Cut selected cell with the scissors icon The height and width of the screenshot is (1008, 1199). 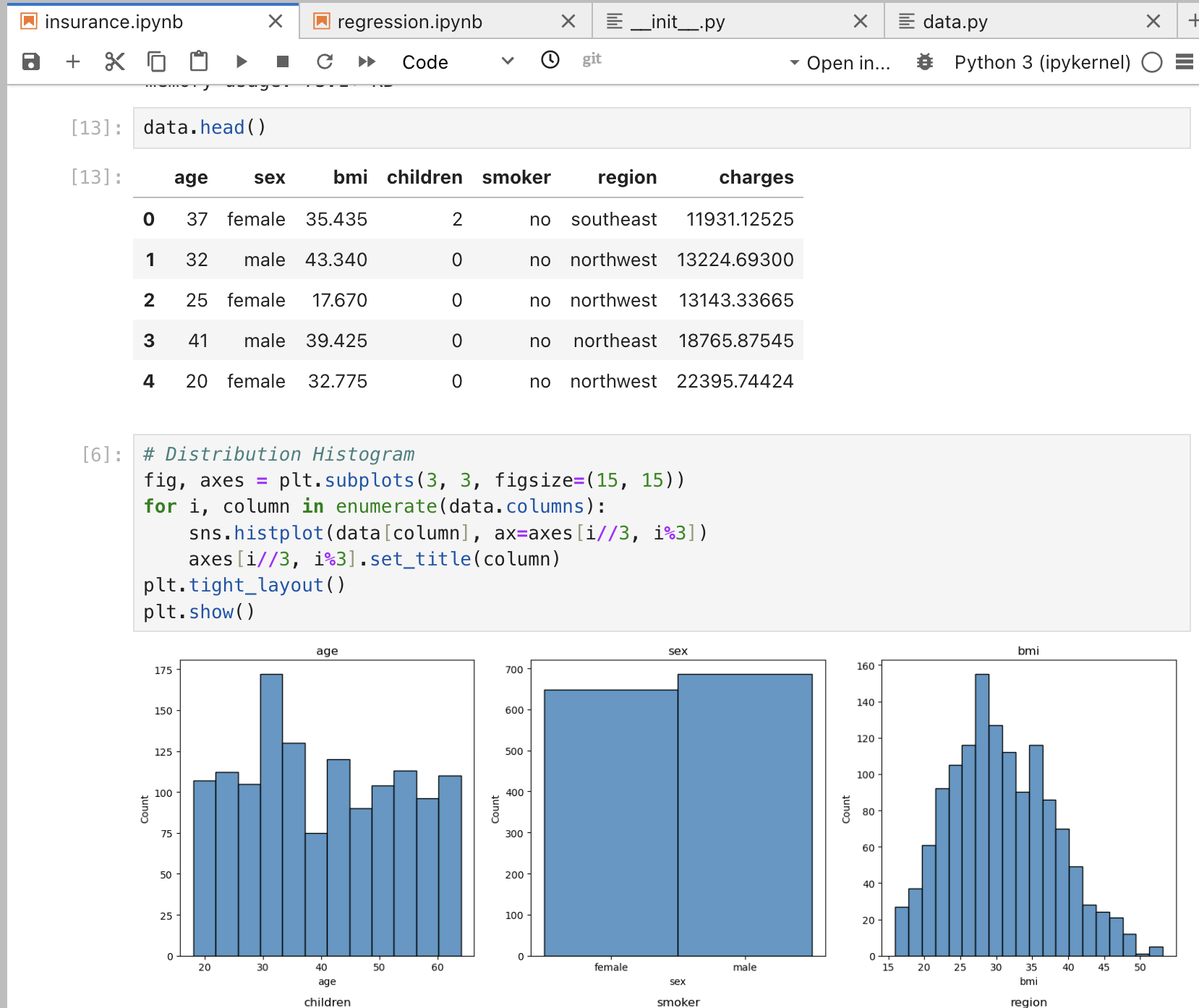[114, 61]
